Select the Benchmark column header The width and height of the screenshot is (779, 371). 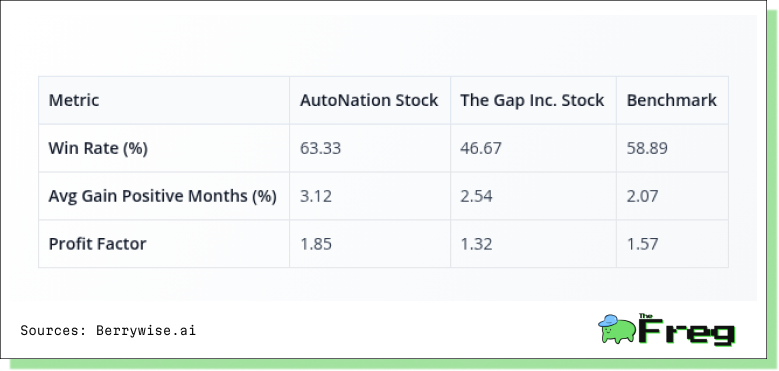[x=672, y=100]
